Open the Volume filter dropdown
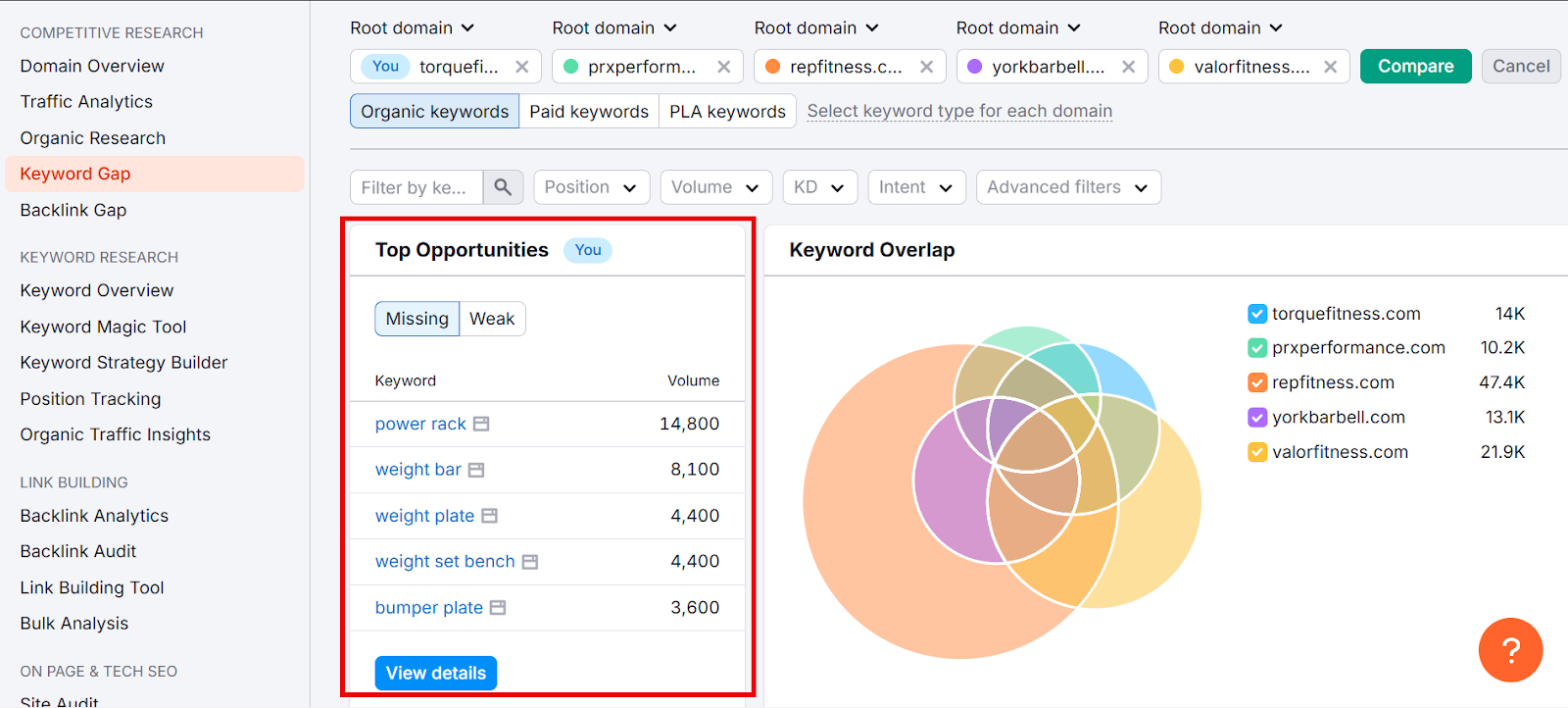The width and height of the screenshot is (1568, 708). click(x=715, y=187)
